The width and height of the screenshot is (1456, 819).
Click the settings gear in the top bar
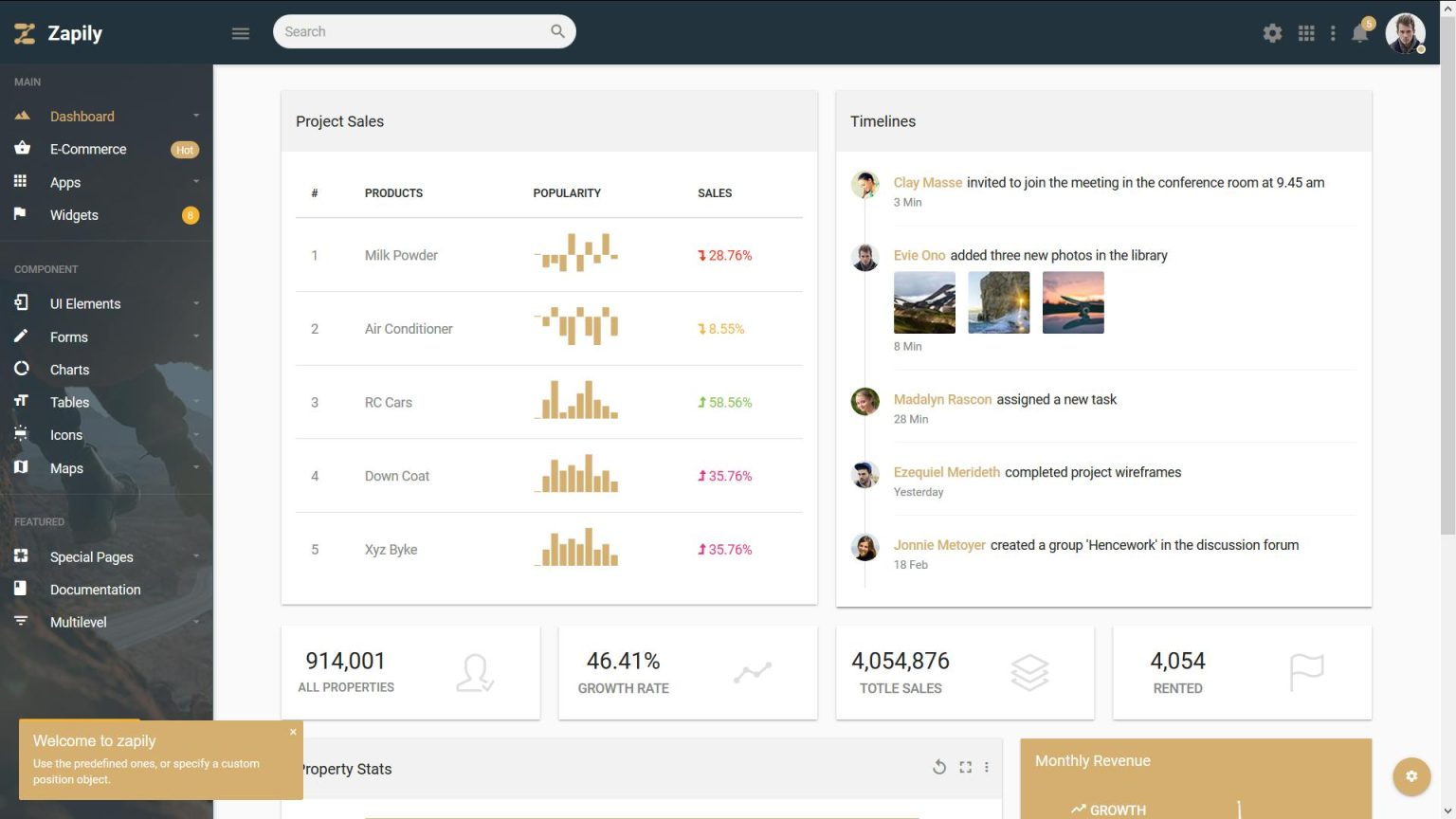(1272, 31)
